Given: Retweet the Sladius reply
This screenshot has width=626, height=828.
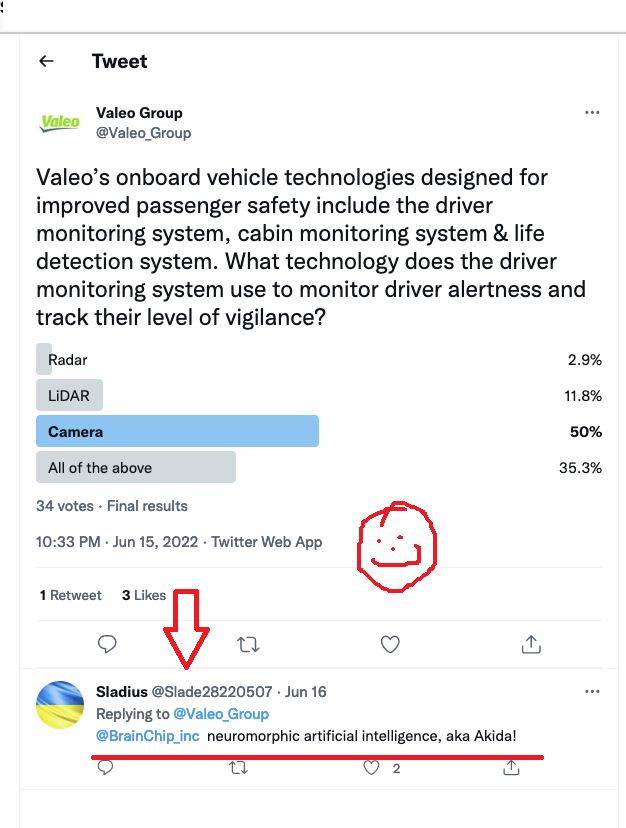Looking at the screenshot, I should (238, 768).
